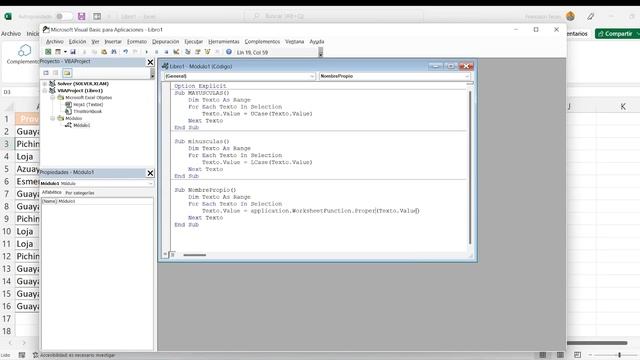Screen dimensions: 640x360
Task: Open the Insertar menu
Action: [113, 42]
